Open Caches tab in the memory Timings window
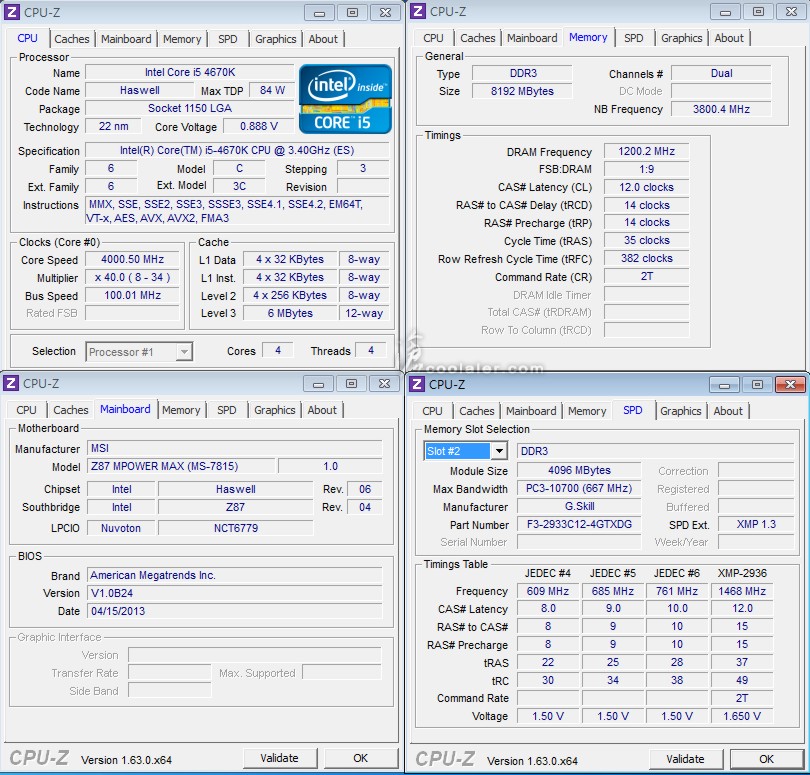 coord(477,38)
